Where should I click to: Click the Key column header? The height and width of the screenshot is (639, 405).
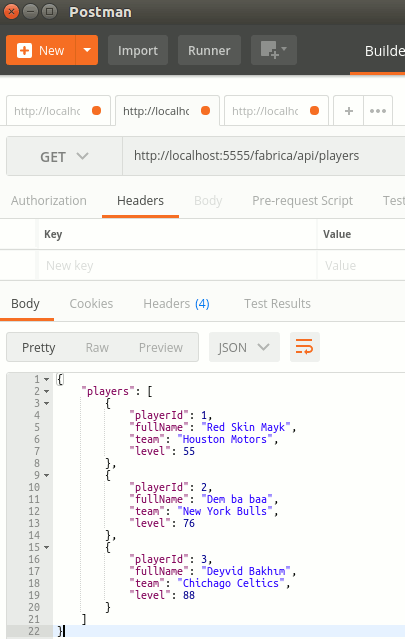tap(53, 234)
